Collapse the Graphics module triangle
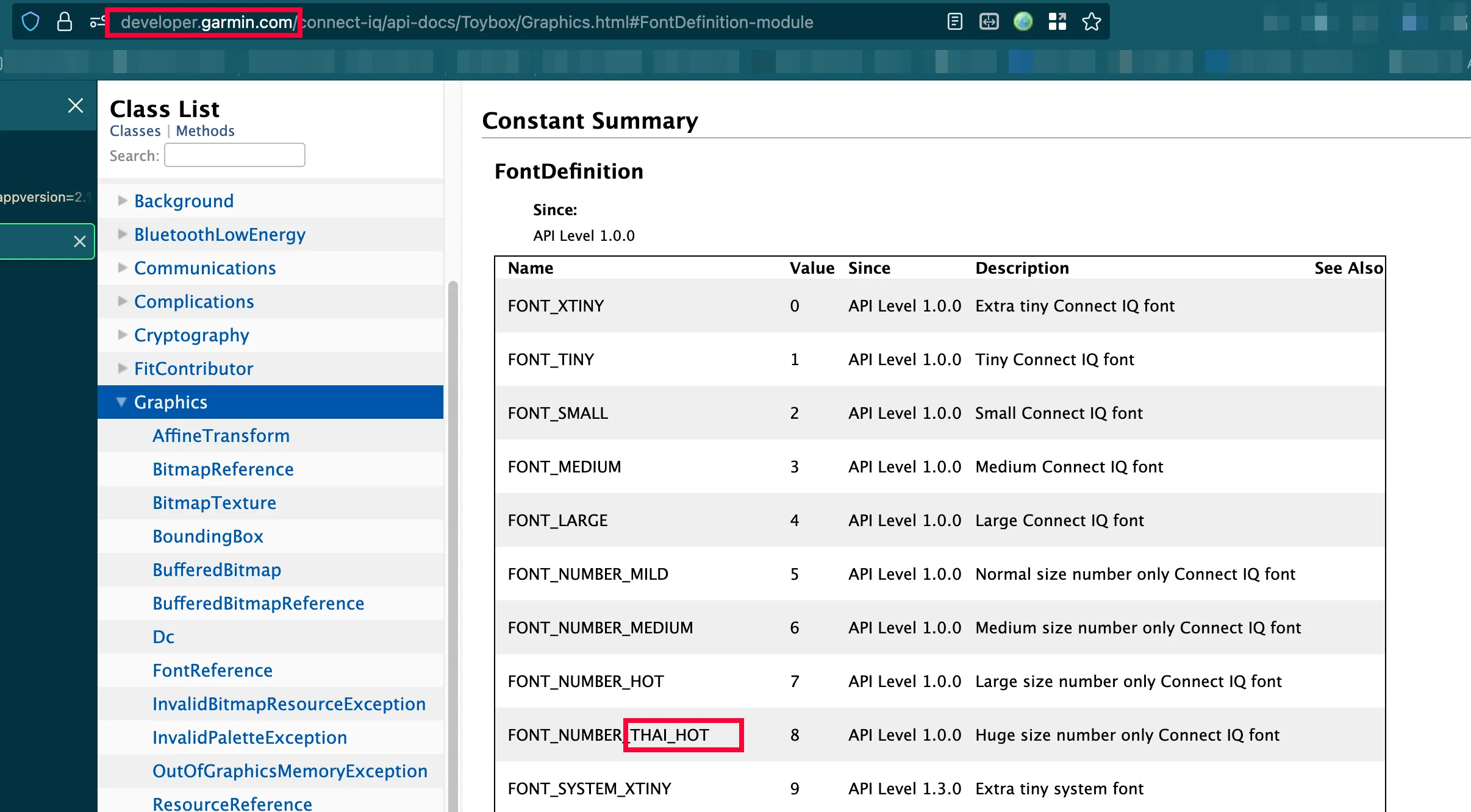The image size is (1471, 812). click(121, 402)
